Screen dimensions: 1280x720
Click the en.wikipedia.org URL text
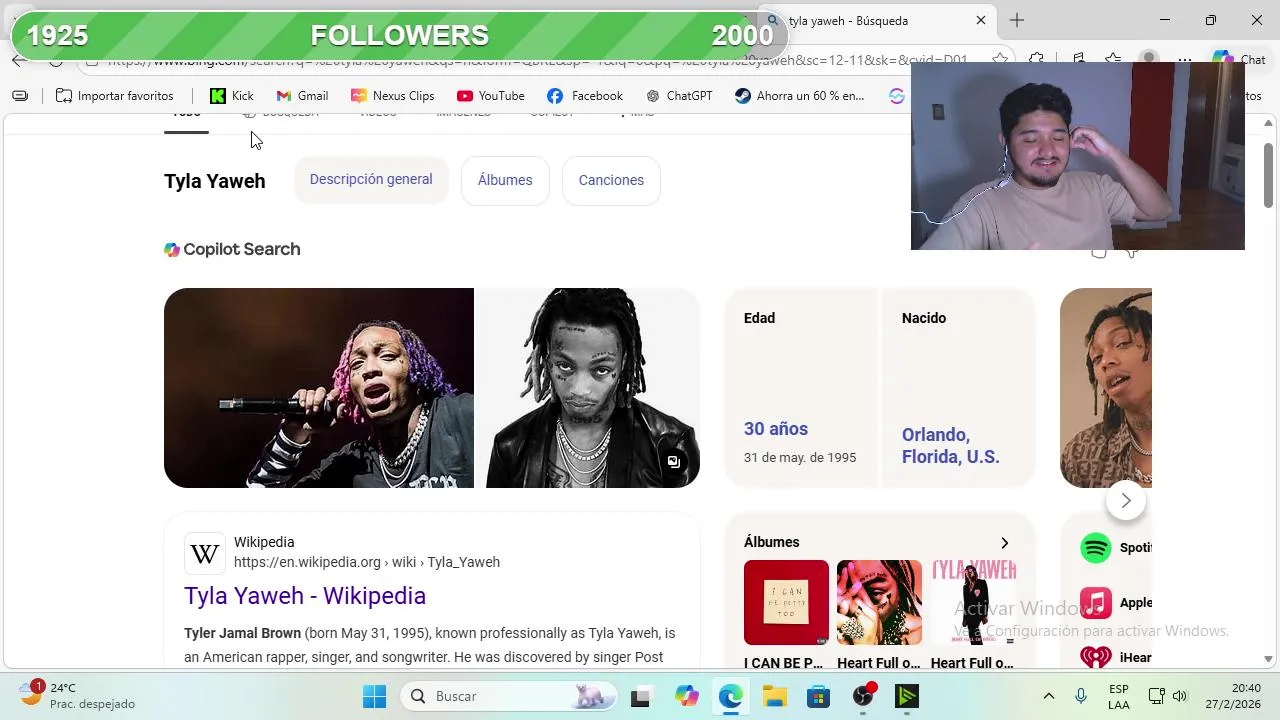coord(367,562)
